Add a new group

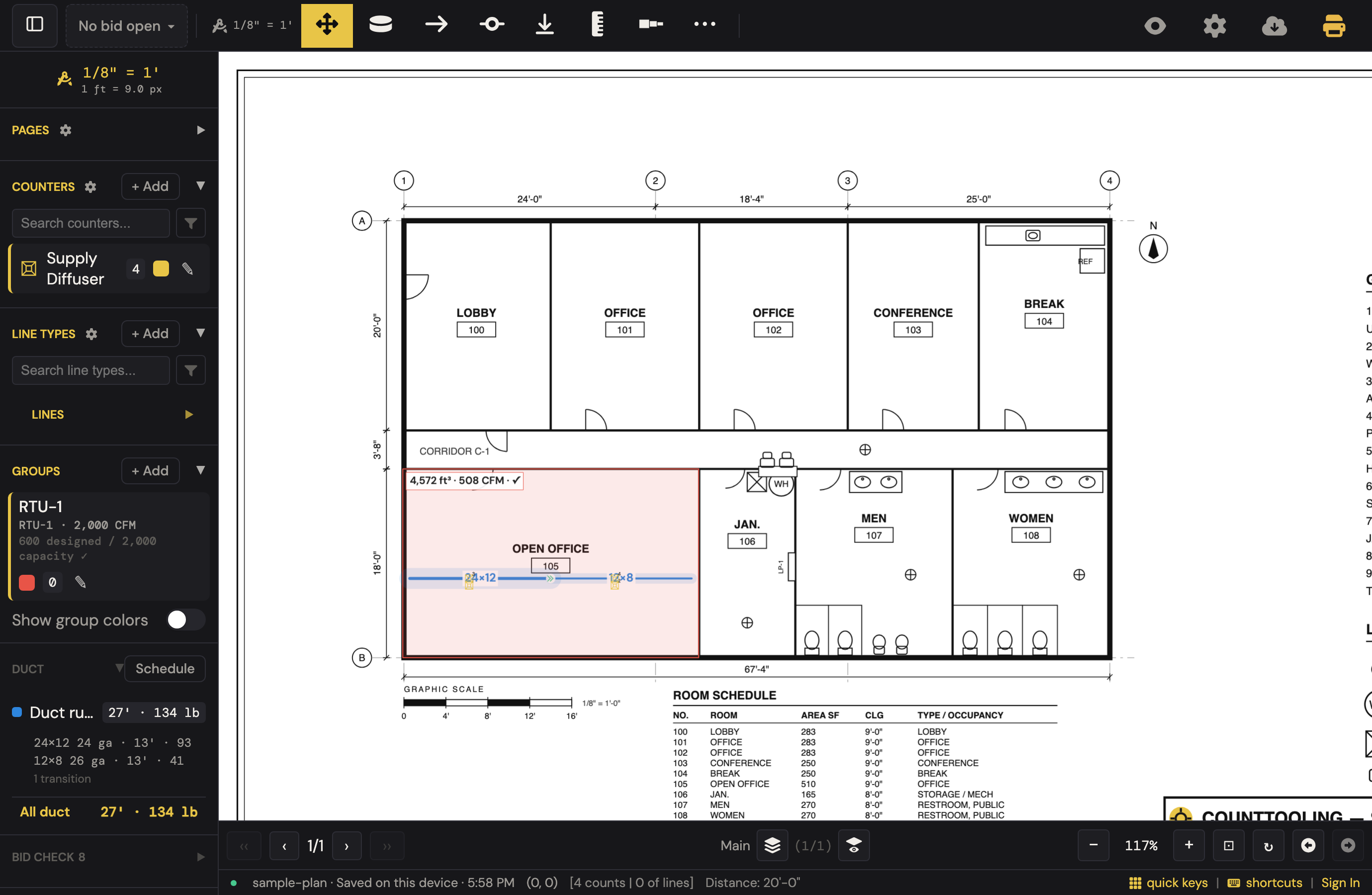click(x=150, y=470)
